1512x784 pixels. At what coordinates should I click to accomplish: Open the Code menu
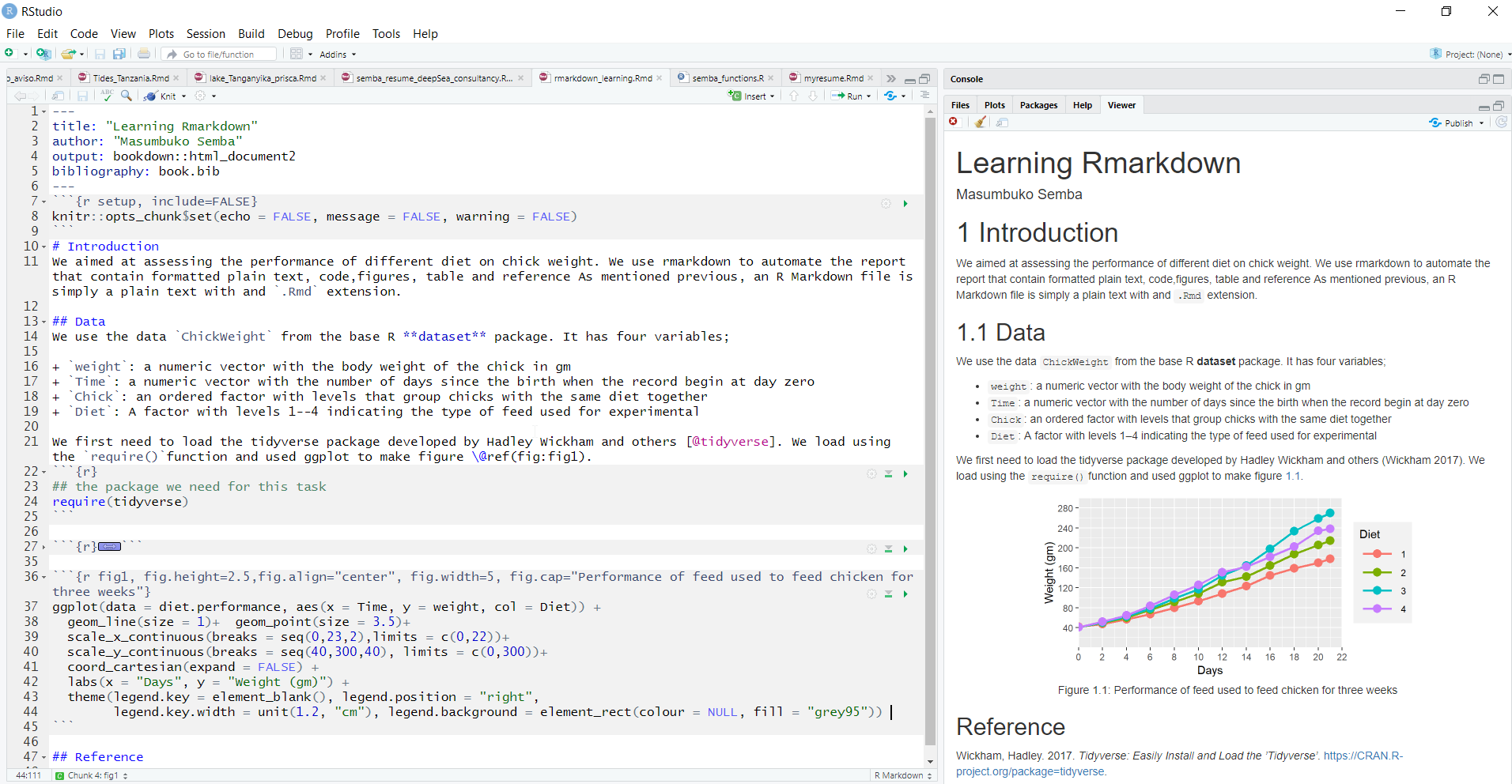click(x=84, y=33)
